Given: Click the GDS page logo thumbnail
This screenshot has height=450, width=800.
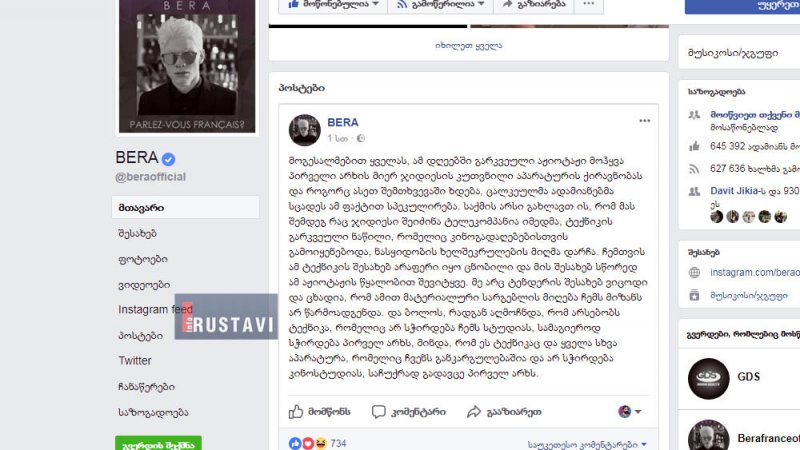Looking at the screenshot, I should (x=708, y=378).
